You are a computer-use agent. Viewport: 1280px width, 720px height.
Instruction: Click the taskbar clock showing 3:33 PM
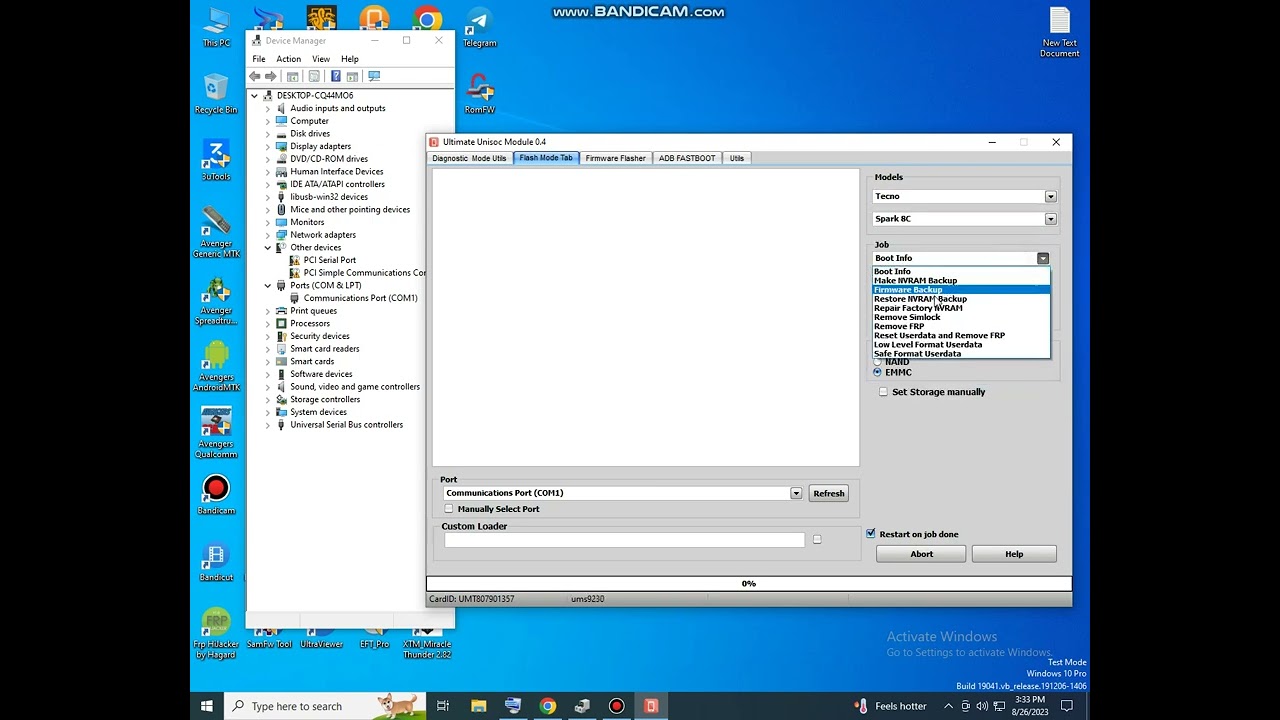point(1030,706)
